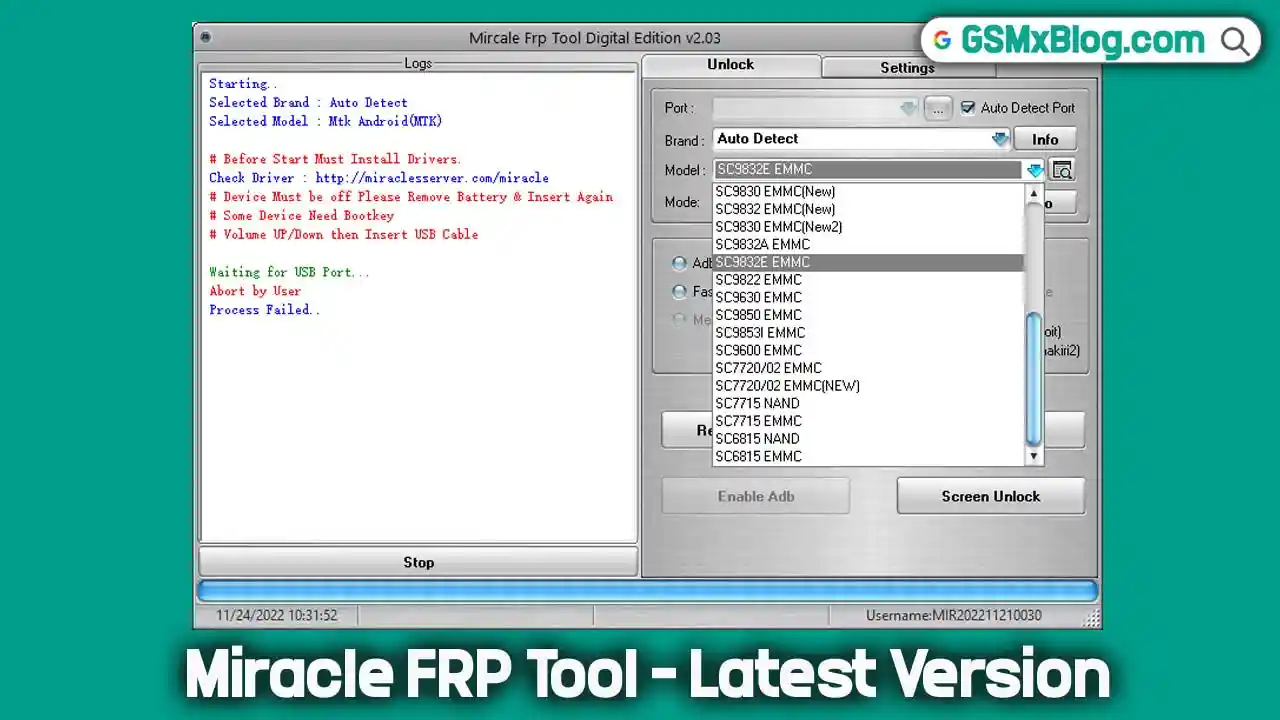The width and height of the screenshot is (1280, 720).
Task: Select the Adb radio button
Action: point(680,263)
